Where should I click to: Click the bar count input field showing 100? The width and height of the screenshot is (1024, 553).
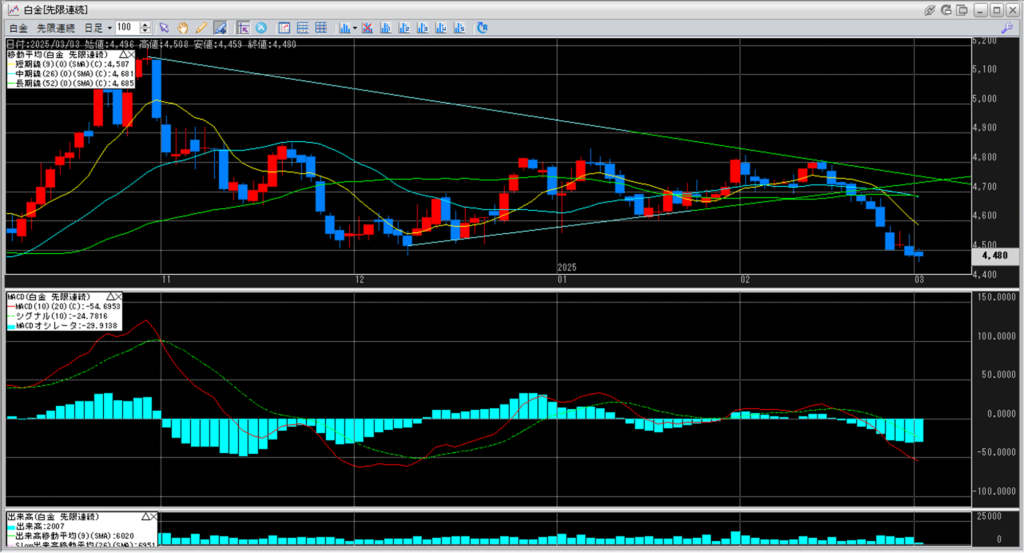coord(126,27)
